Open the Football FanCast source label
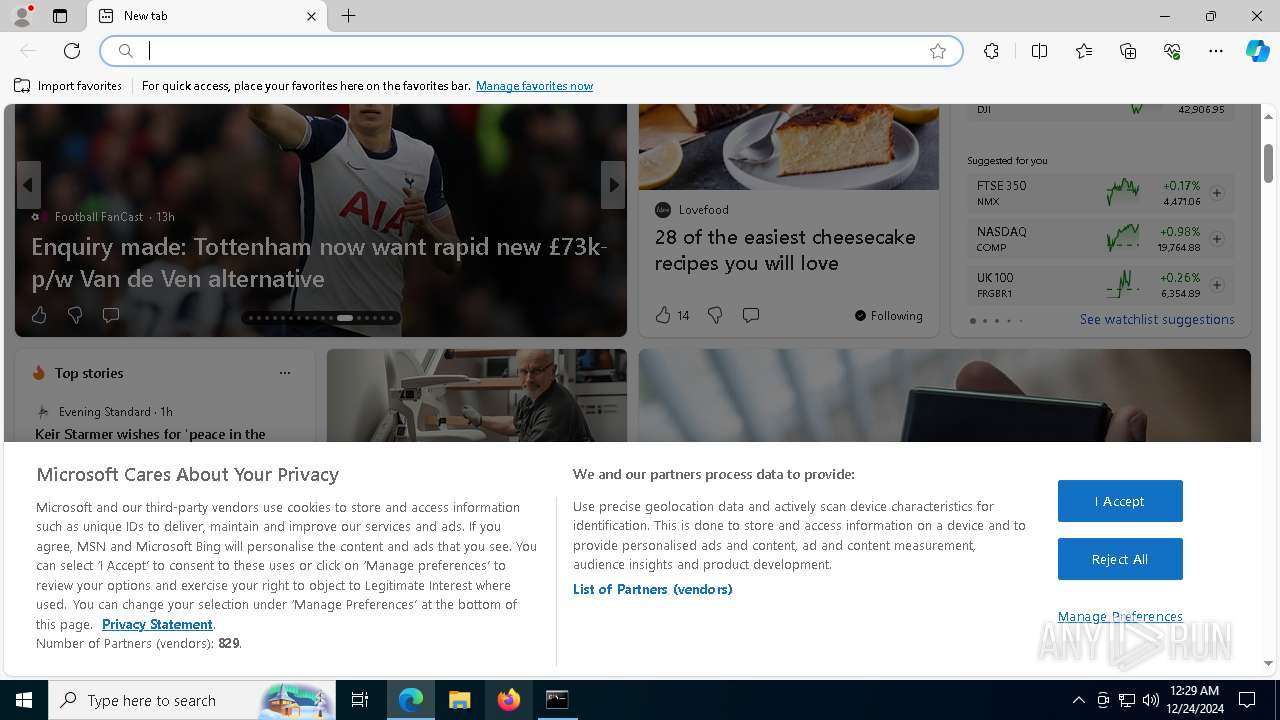This screenshot has height=720, width=1280. click(99, 217)
